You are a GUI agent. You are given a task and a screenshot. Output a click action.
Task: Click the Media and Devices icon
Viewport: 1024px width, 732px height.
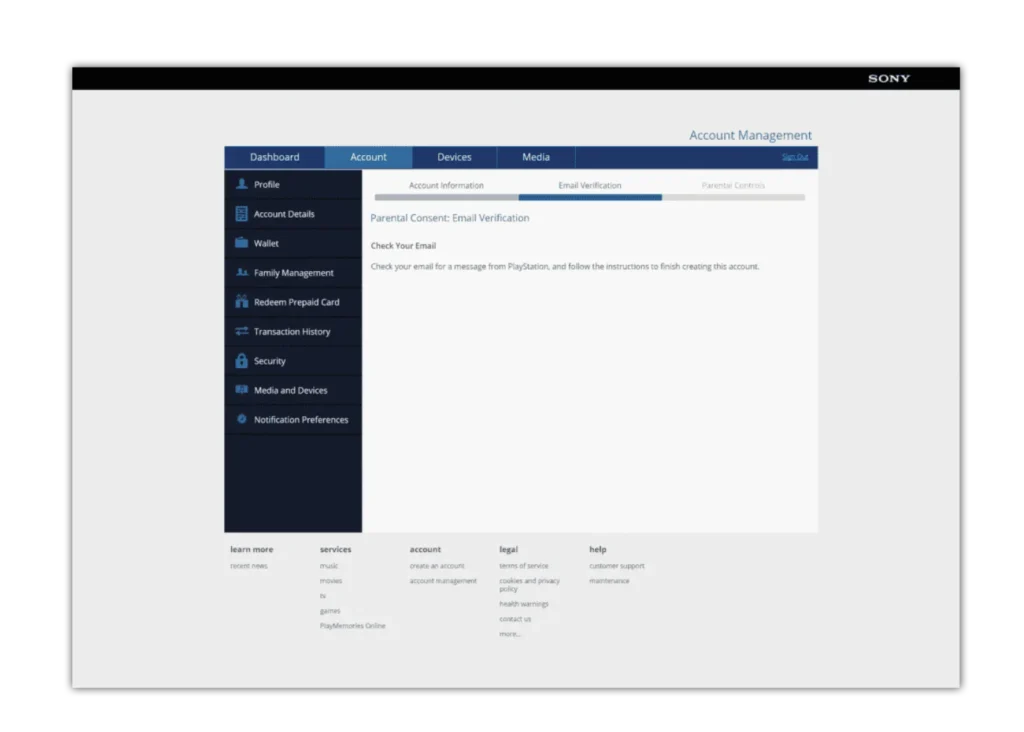point(242,390)
